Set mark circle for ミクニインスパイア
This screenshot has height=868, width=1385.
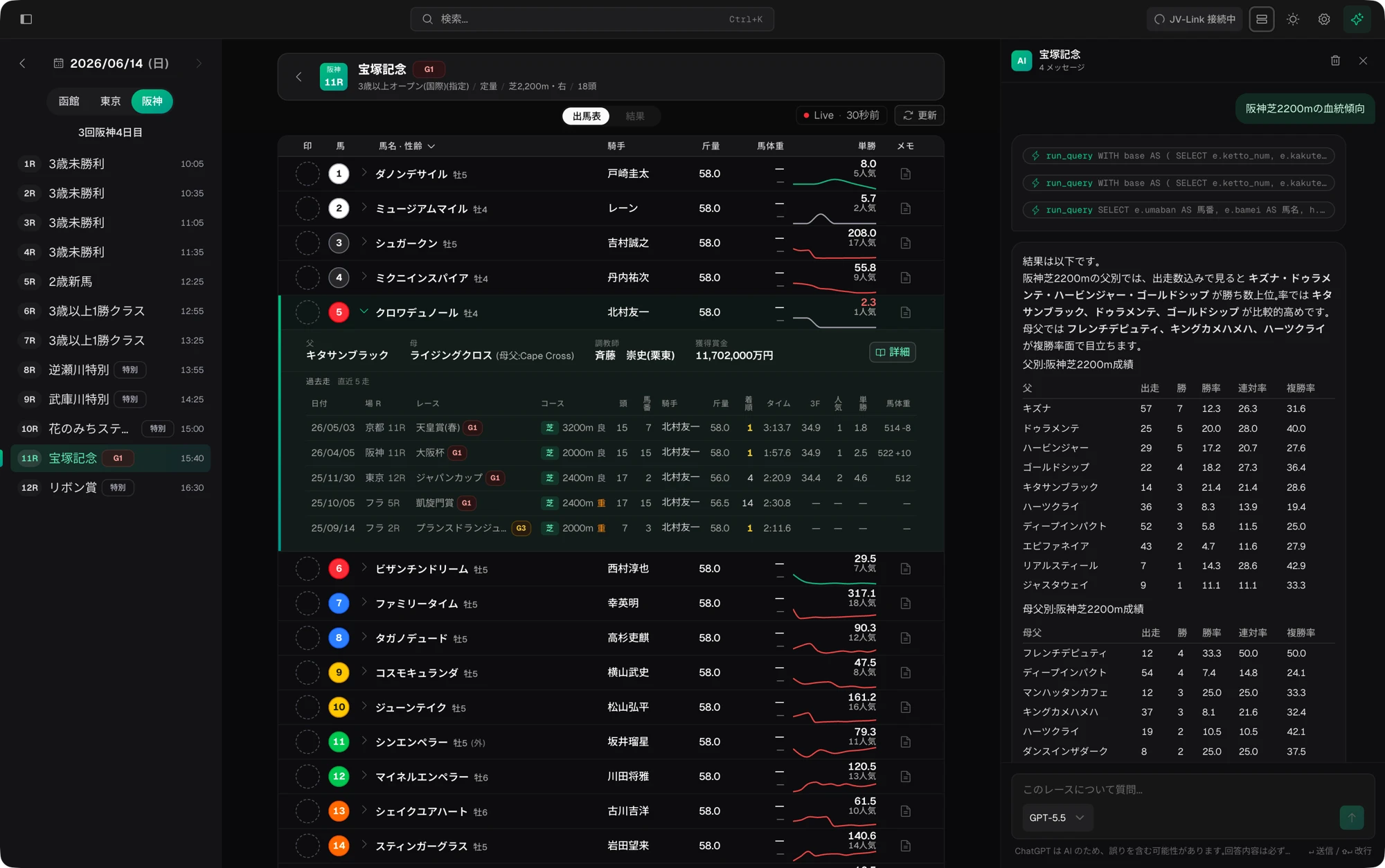[307, 278]
